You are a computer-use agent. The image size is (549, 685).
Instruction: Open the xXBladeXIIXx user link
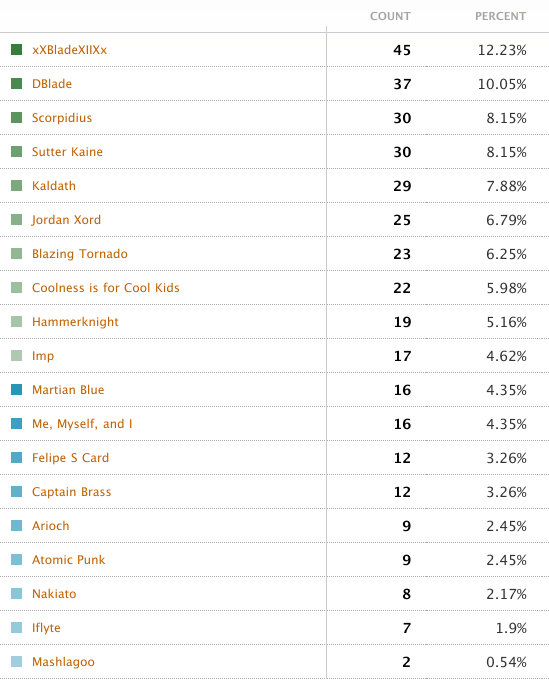coord(69,50)
